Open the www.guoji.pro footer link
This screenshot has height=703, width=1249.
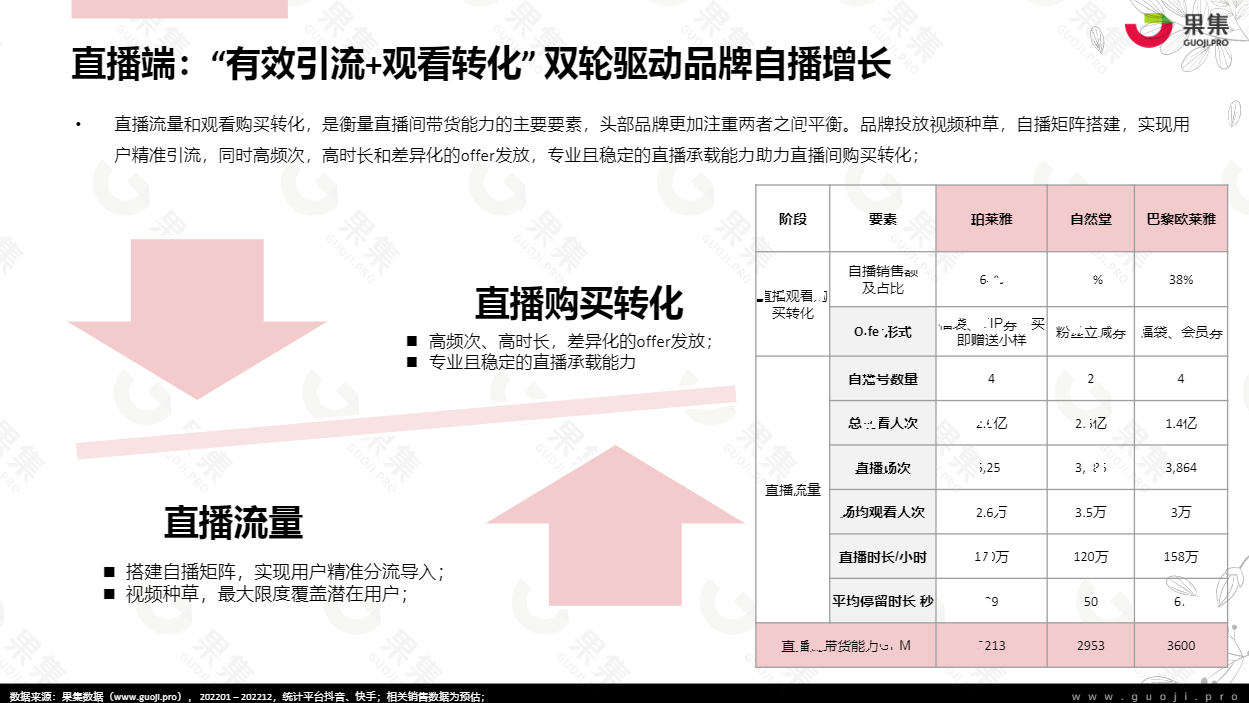pyautogui.click(x=1153, y=696)
